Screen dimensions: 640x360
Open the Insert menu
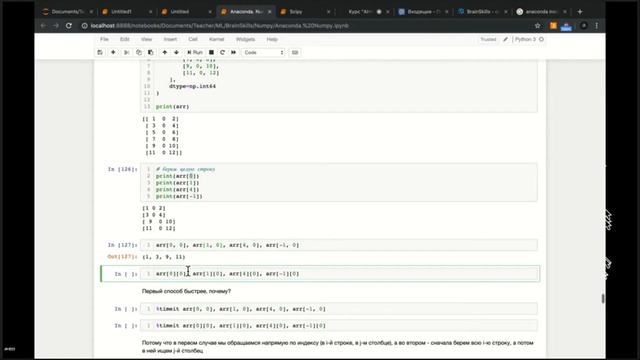coord(170,39)
